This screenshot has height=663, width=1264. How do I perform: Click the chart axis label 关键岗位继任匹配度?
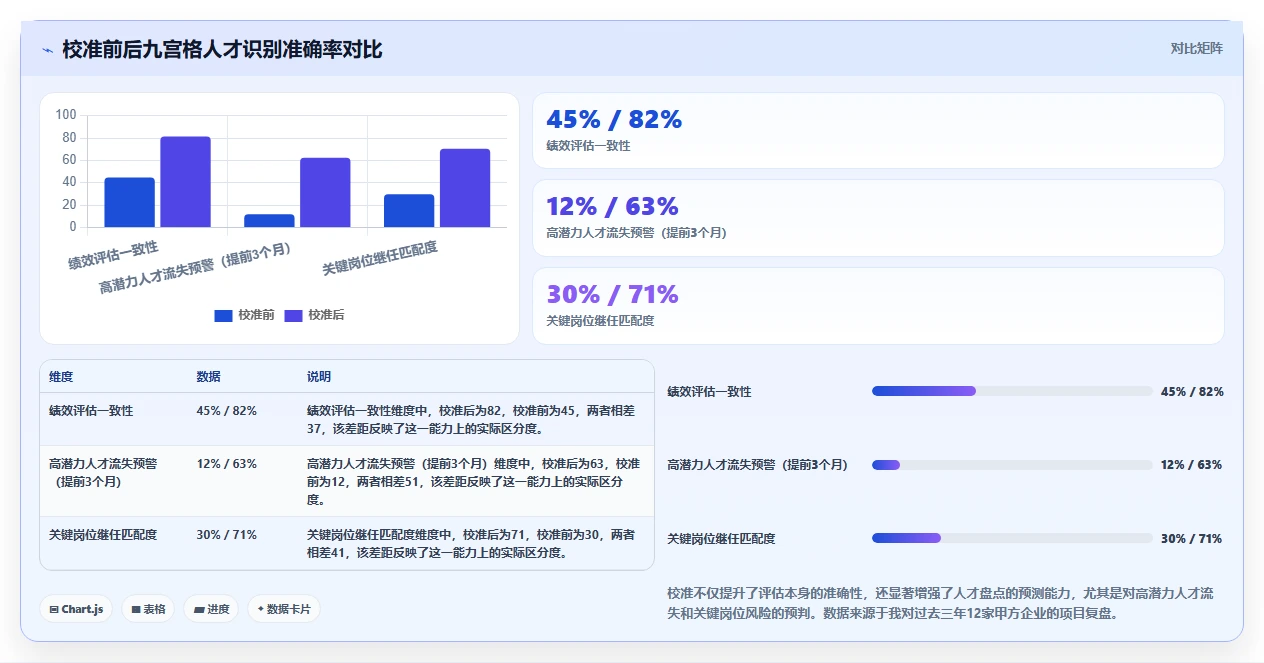tap(380, 259)
